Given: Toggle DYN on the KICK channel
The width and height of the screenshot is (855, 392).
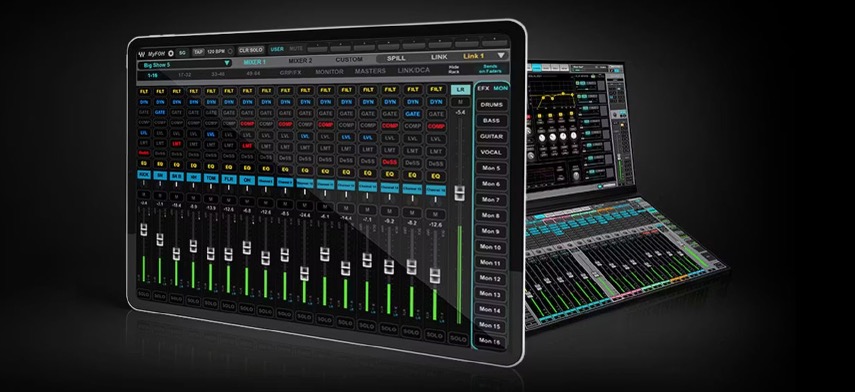Looking at the screenshot, I should click(143, 102).
